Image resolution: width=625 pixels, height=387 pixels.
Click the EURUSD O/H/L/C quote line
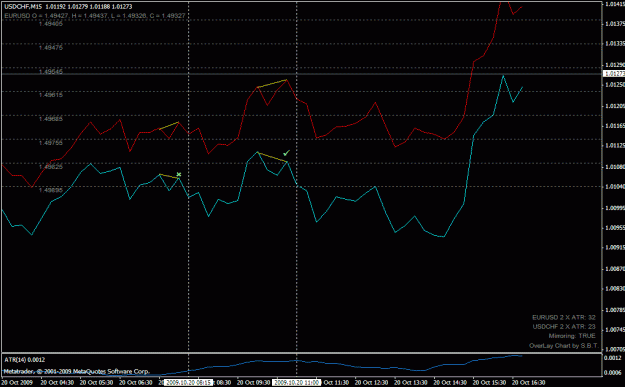tap(94, 16)
